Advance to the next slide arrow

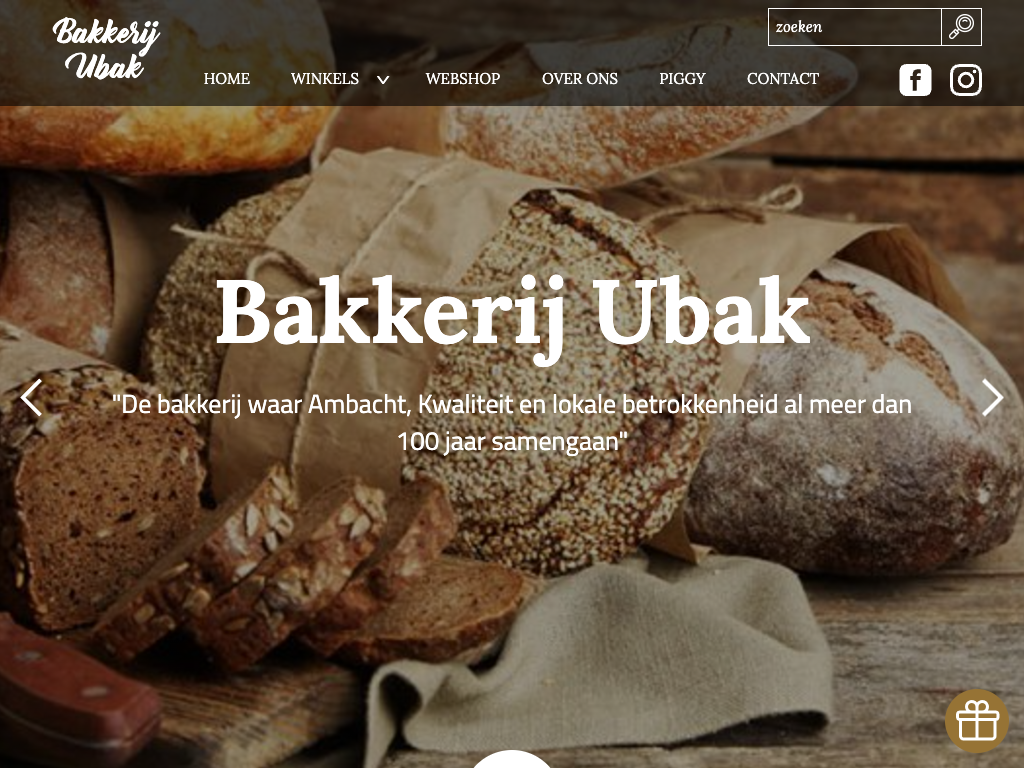click(993, 397)
